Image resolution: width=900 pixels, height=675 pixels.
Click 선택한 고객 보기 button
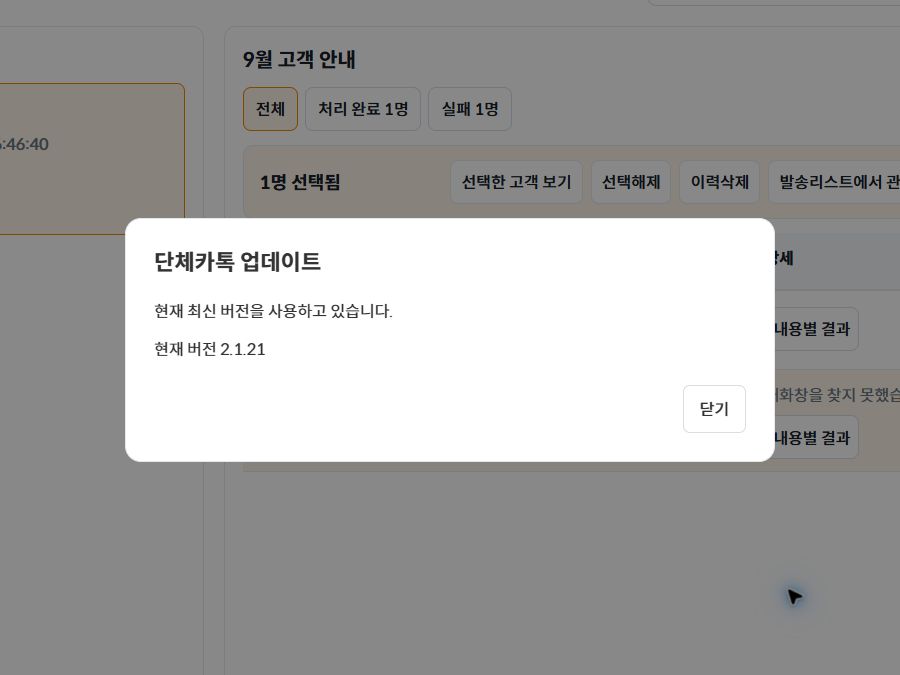coord(517,182)
